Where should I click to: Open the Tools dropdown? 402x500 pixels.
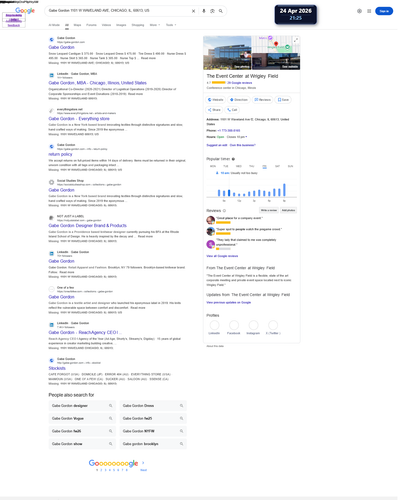click(171, 25)
